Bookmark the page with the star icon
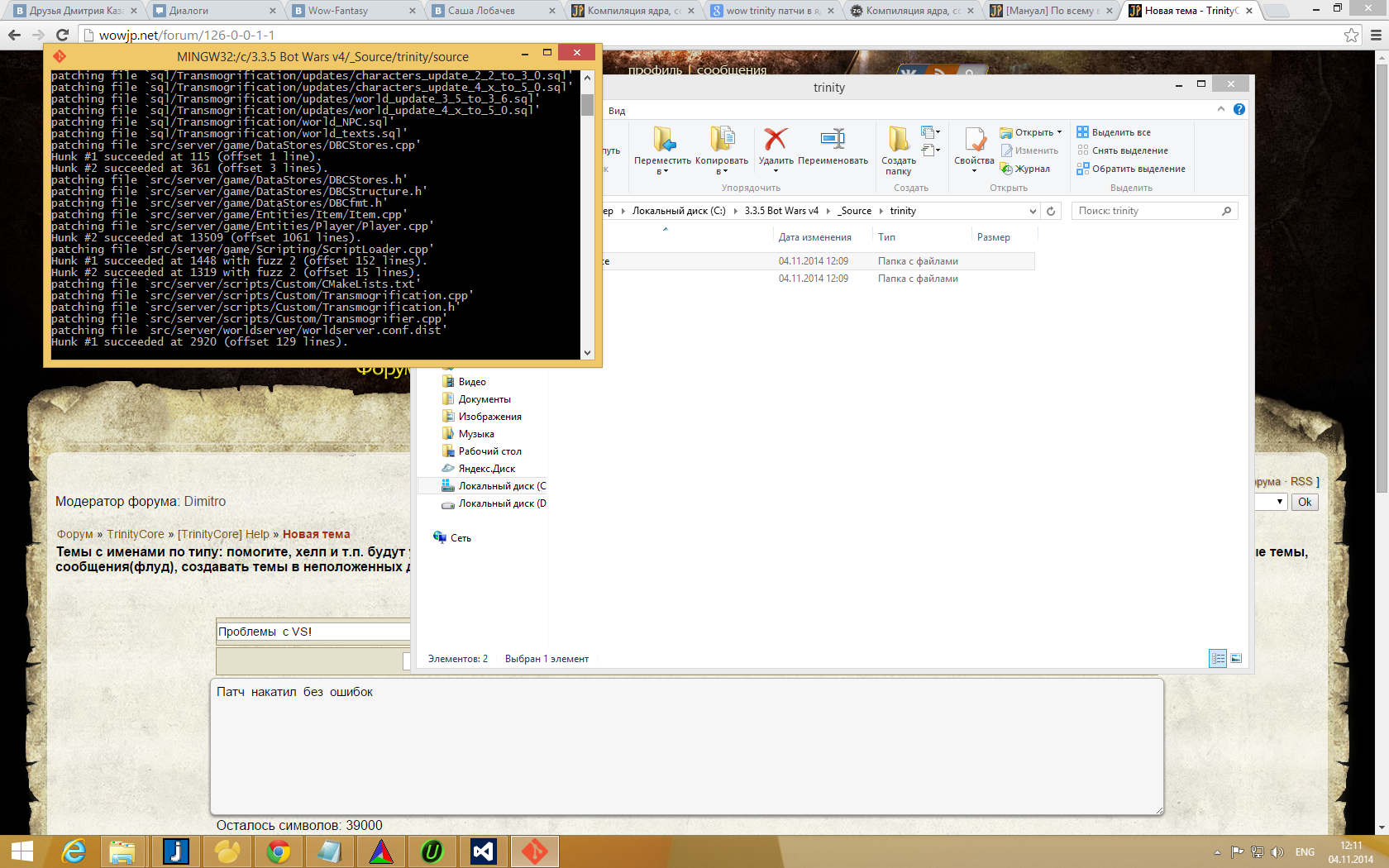This screenshot has width=1389, height=868. (x=1351, y=35)
